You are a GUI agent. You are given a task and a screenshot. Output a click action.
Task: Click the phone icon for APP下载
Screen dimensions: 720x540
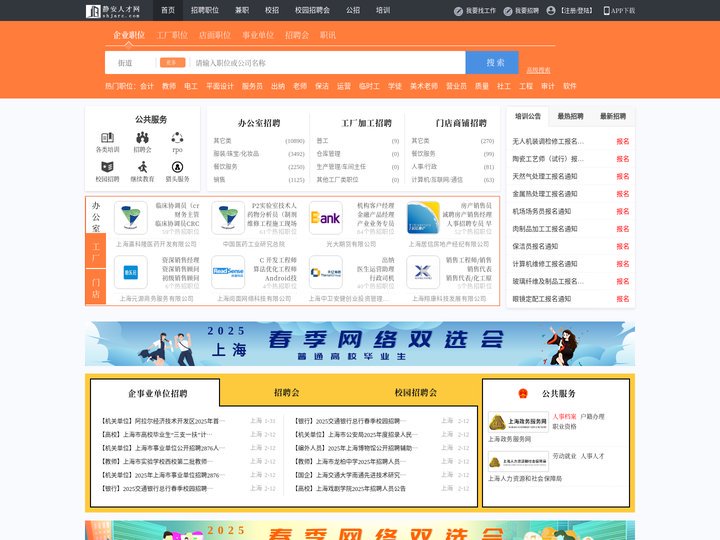click(606, 11)
